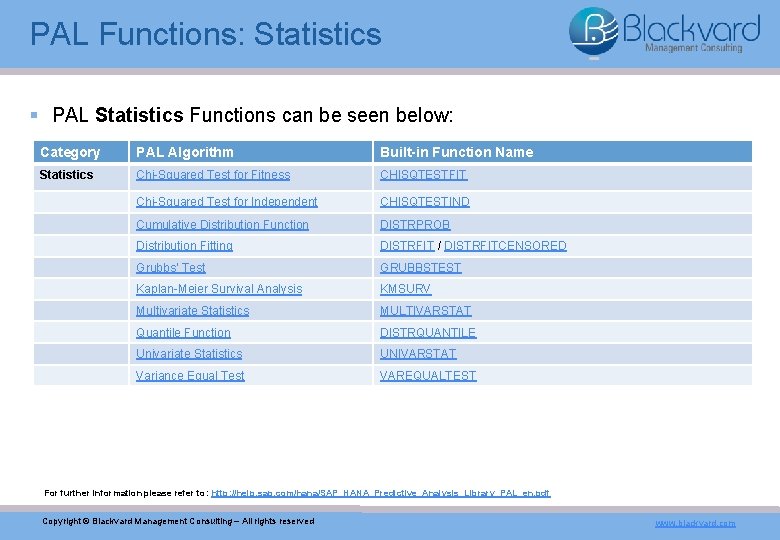
Task: Visit www.blackvard.com footer link
Action: pyautogui.click(x=695, y=523)
